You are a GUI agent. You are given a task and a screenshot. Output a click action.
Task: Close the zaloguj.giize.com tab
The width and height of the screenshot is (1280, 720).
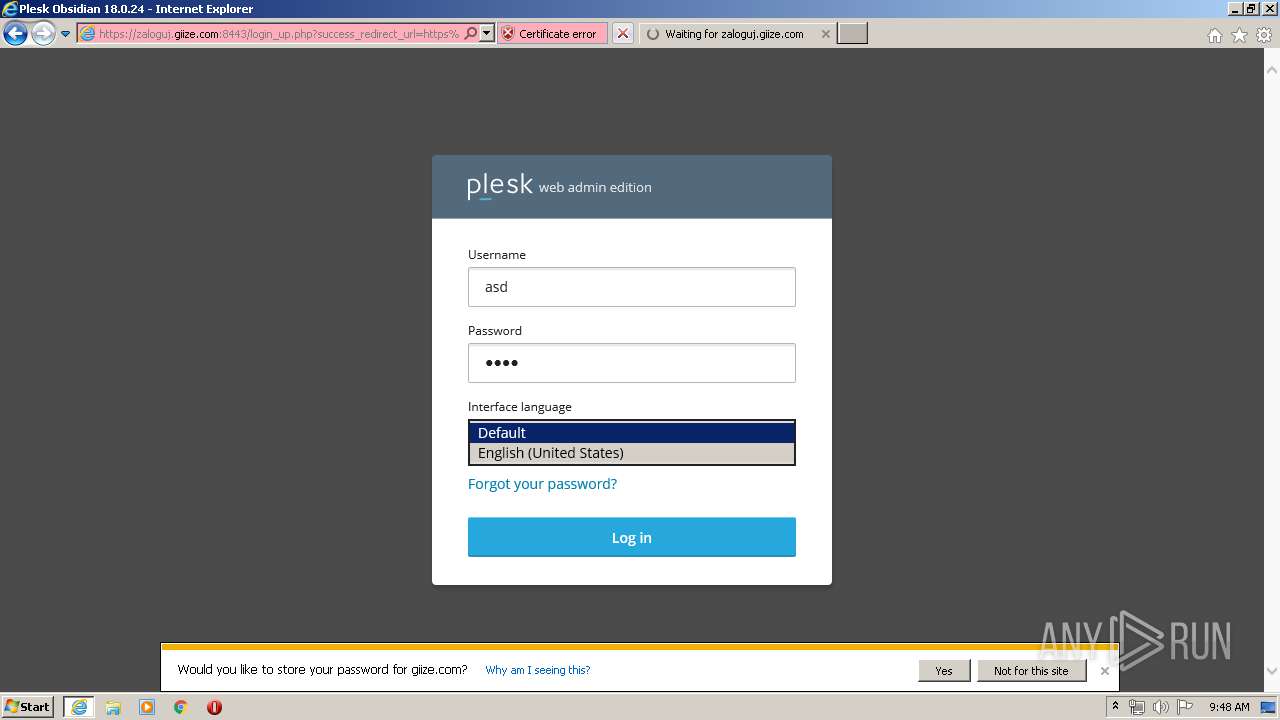tap(826, 34)
